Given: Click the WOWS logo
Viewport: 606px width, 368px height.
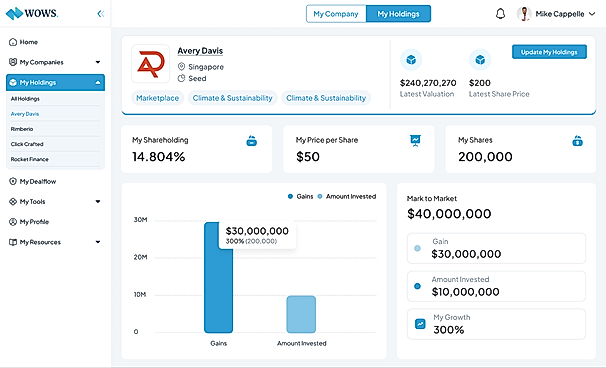Looking at the screenshot, I should (x=32, y=14).
